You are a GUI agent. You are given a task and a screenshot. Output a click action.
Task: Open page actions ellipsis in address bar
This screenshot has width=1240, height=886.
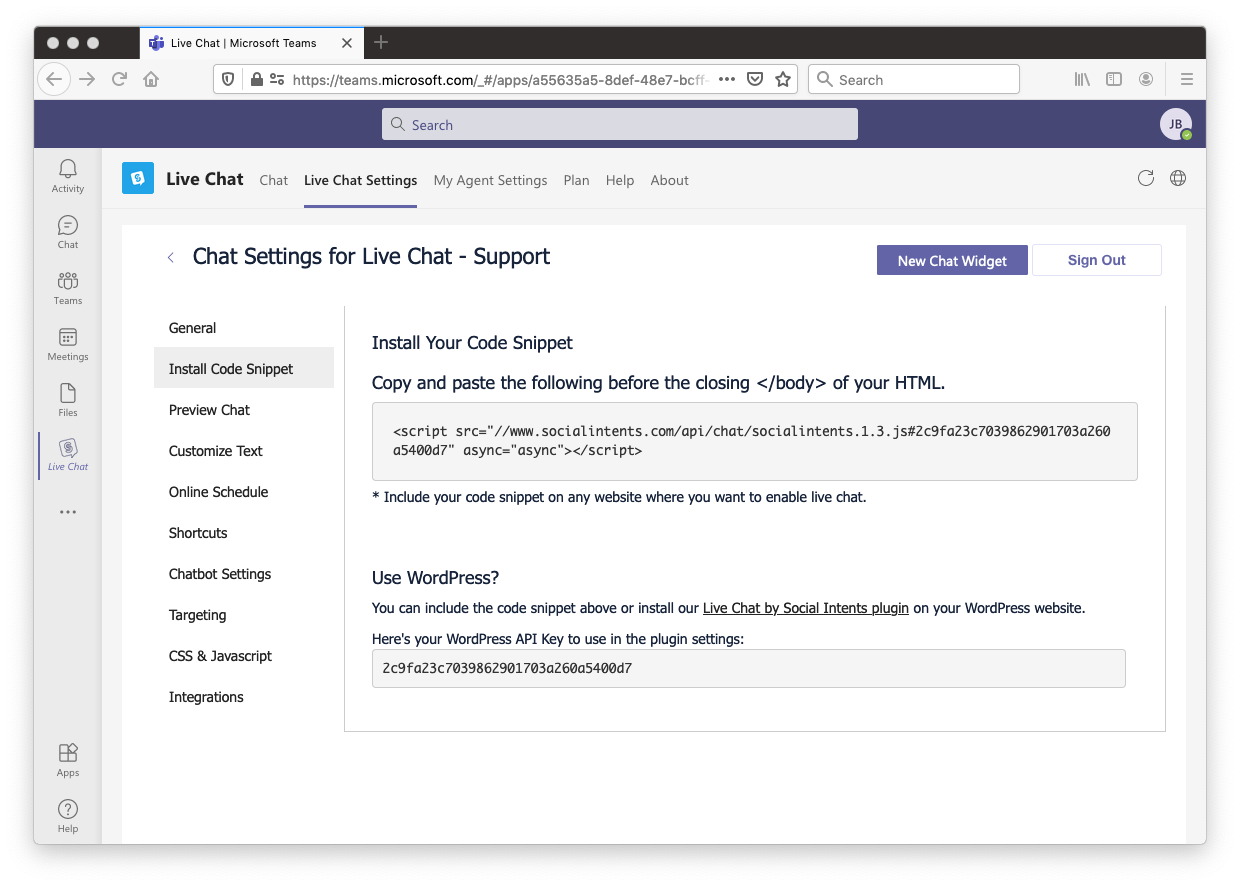[x=727, y=79]
